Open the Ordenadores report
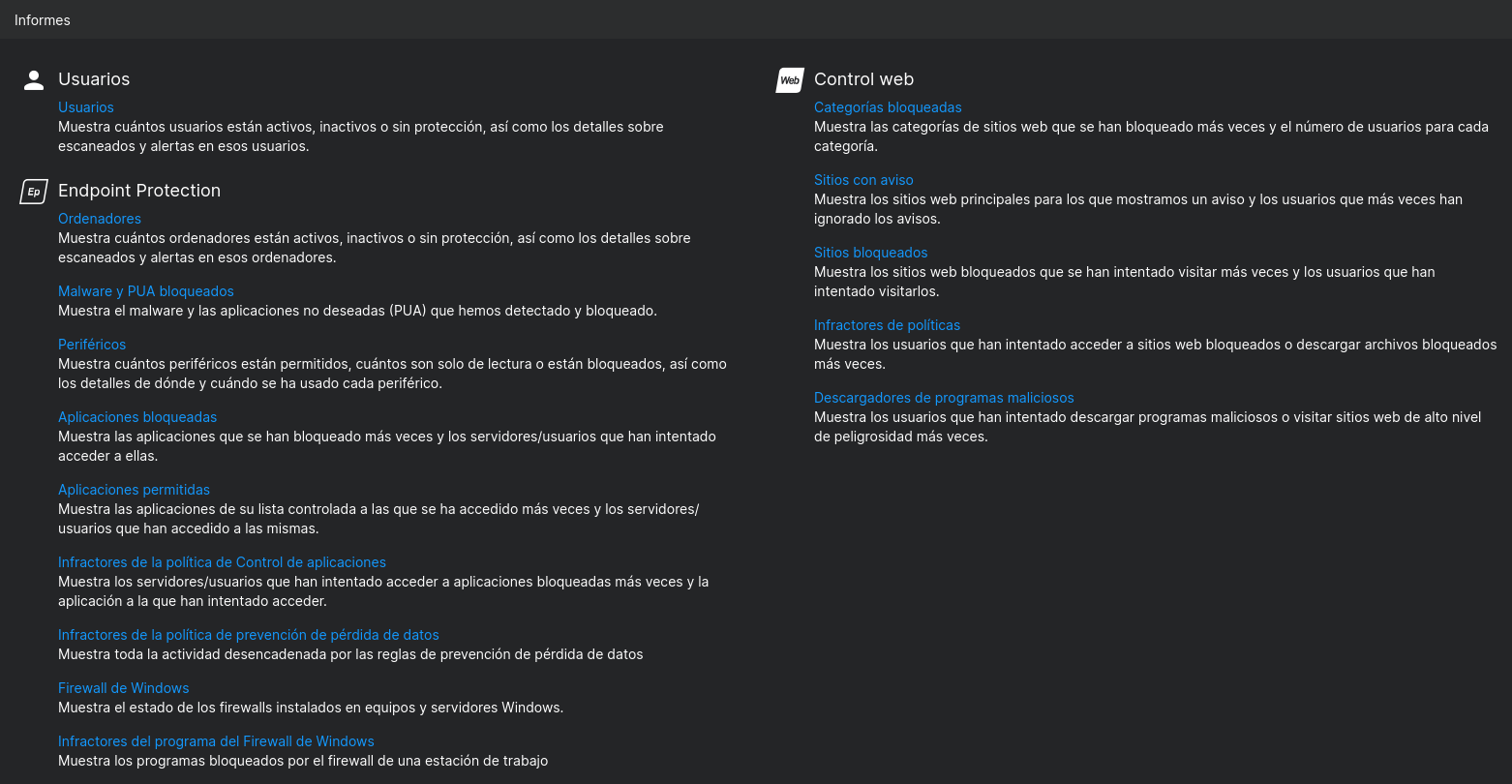 [100, 219]
